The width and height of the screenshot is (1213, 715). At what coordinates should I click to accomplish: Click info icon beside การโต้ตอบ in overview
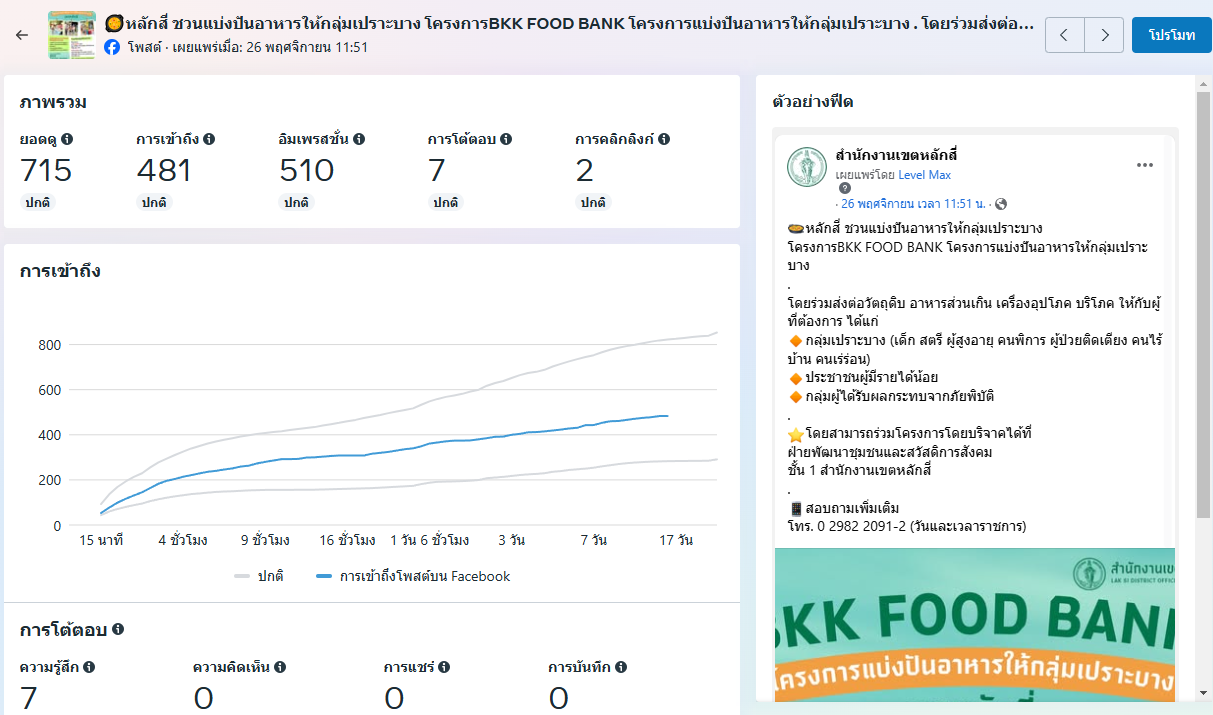click(506, 139)
